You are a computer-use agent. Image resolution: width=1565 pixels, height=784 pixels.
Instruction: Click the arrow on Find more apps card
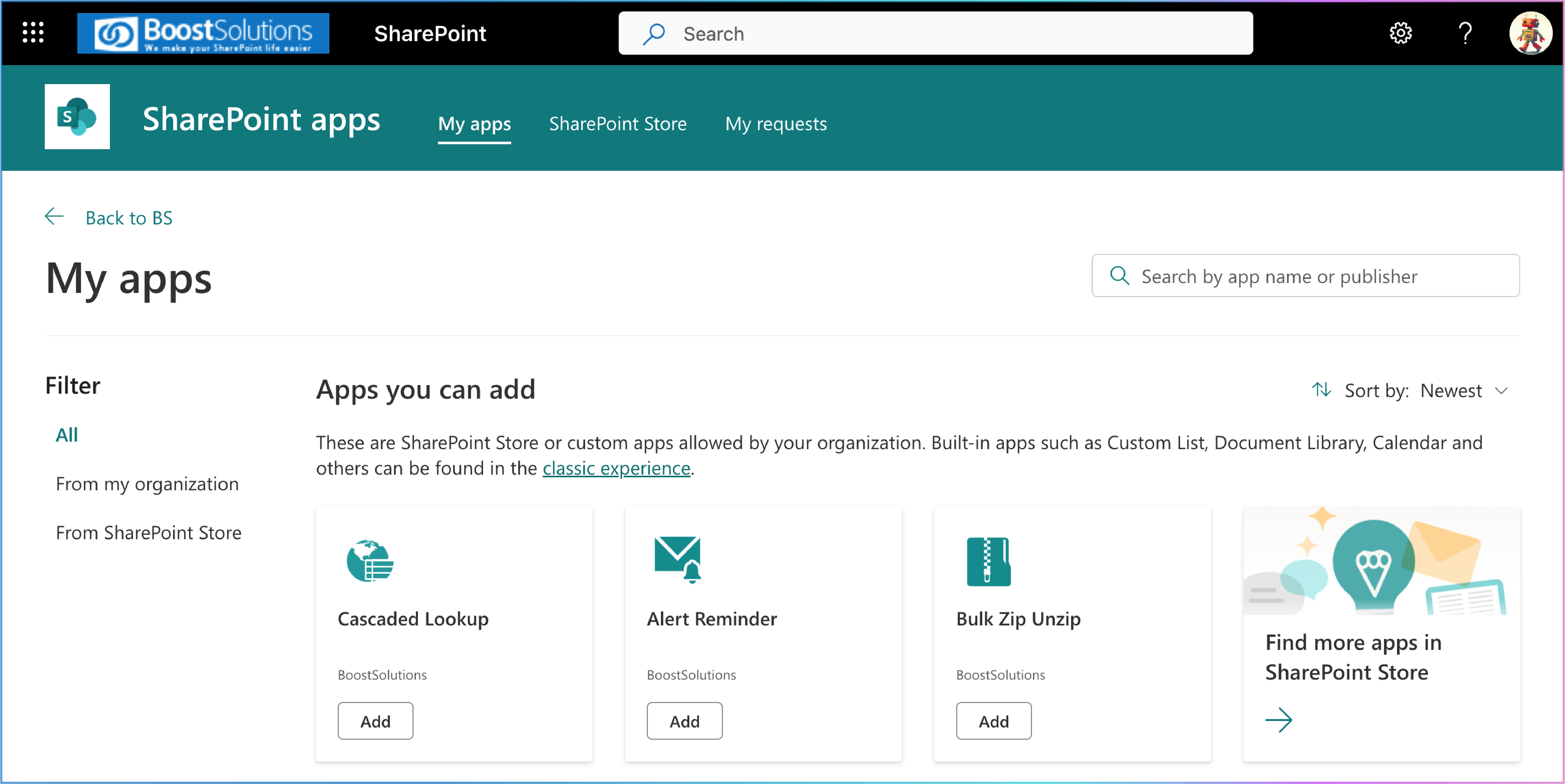tap(1279, 720)
